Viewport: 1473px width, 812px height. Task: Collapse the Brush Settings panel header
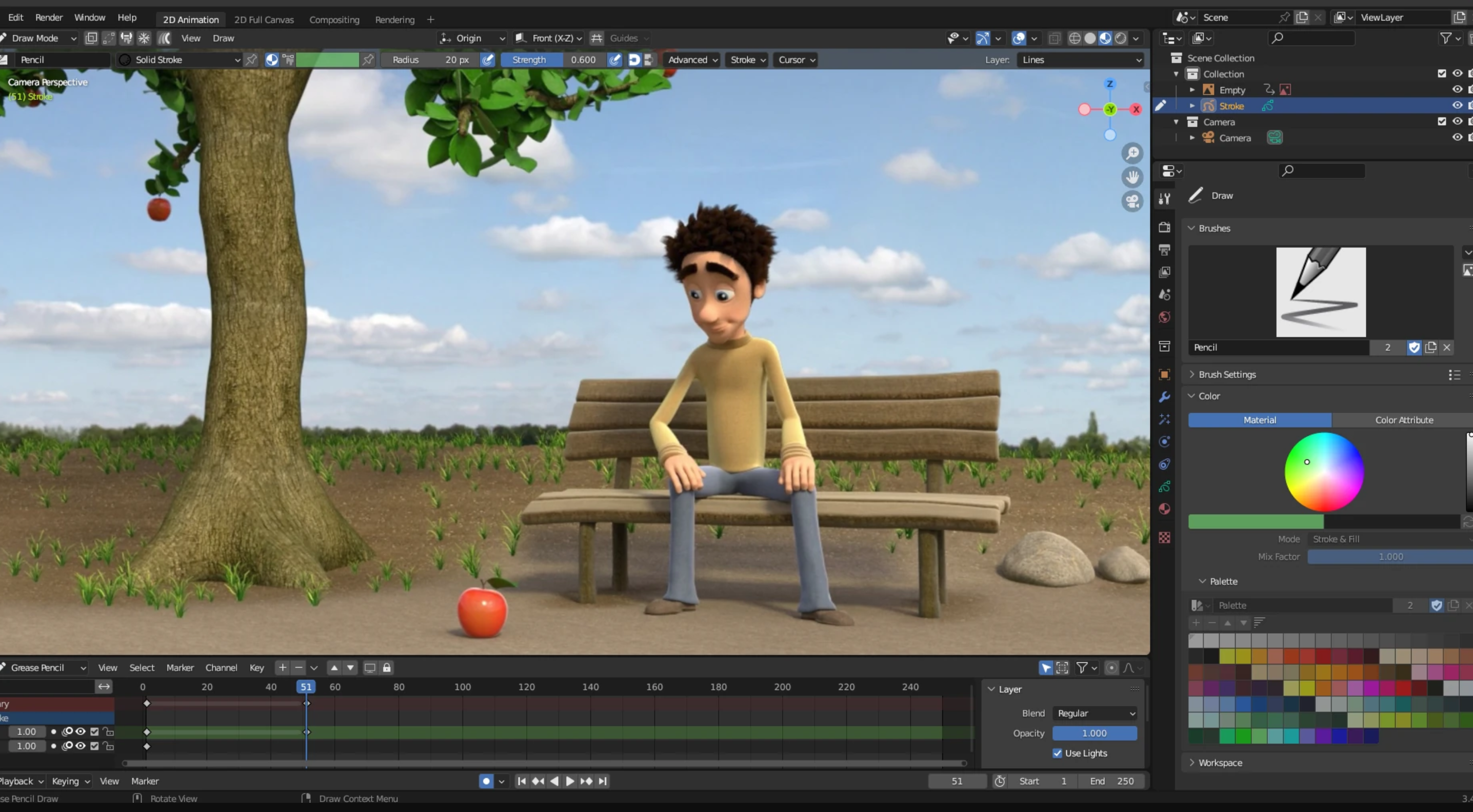click(x=1228, y=374)
